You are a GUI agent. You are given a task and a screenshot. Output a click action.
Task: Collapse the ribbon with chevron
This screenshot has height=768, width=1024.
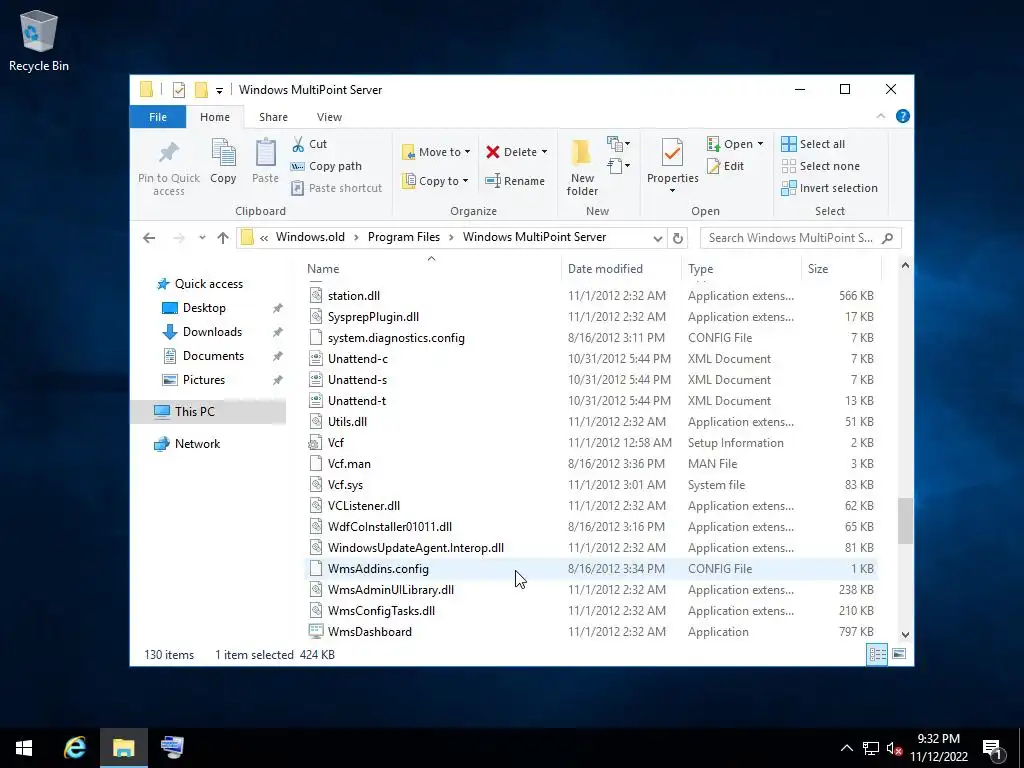pyautogui.click(x=880, y=116)
